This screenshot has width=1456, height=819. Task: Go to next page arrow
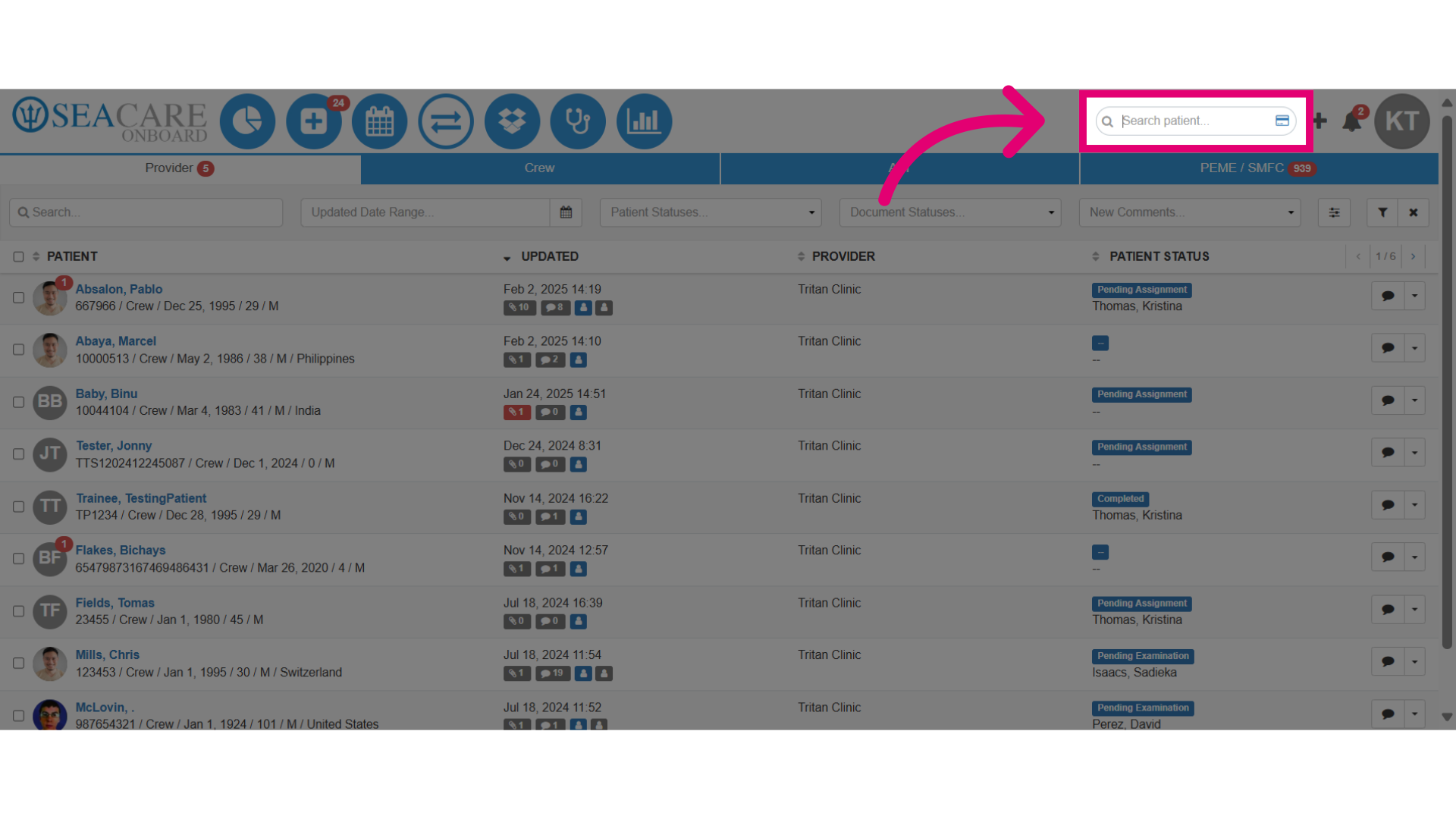[1413, 256]
